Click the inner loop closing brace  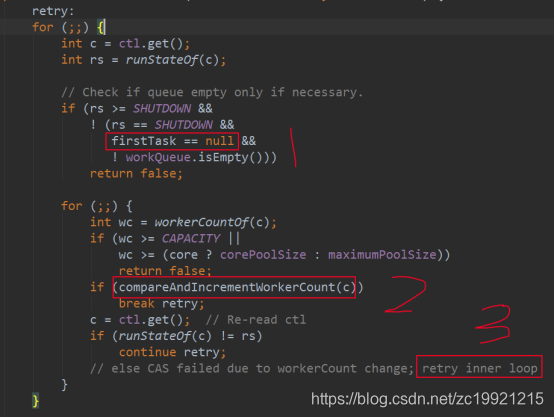pos(64,384)
